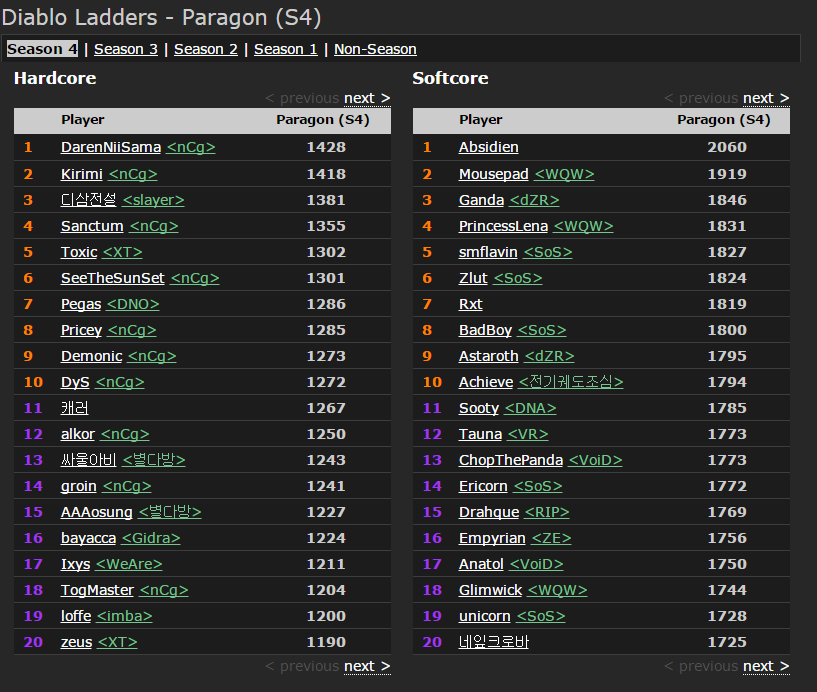
Task: Open Rxt's player profile
Action: coord(471,304)
